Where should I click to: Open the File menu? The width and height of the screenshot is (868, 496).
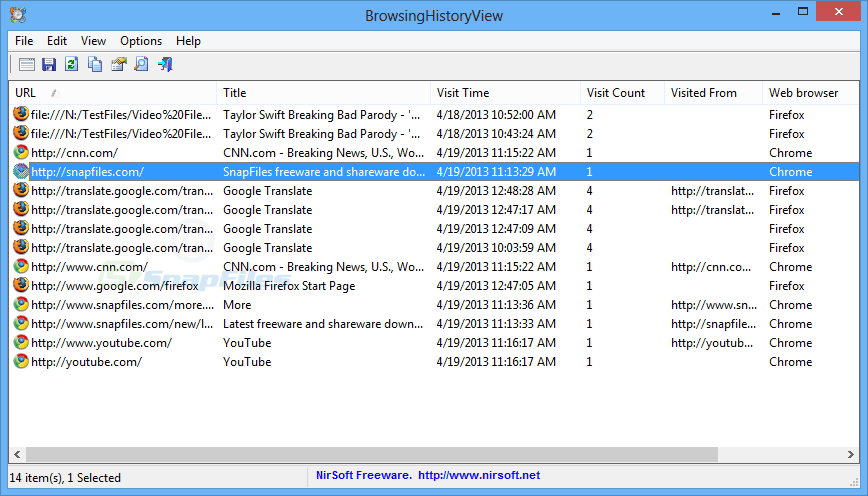coord(24,41)
